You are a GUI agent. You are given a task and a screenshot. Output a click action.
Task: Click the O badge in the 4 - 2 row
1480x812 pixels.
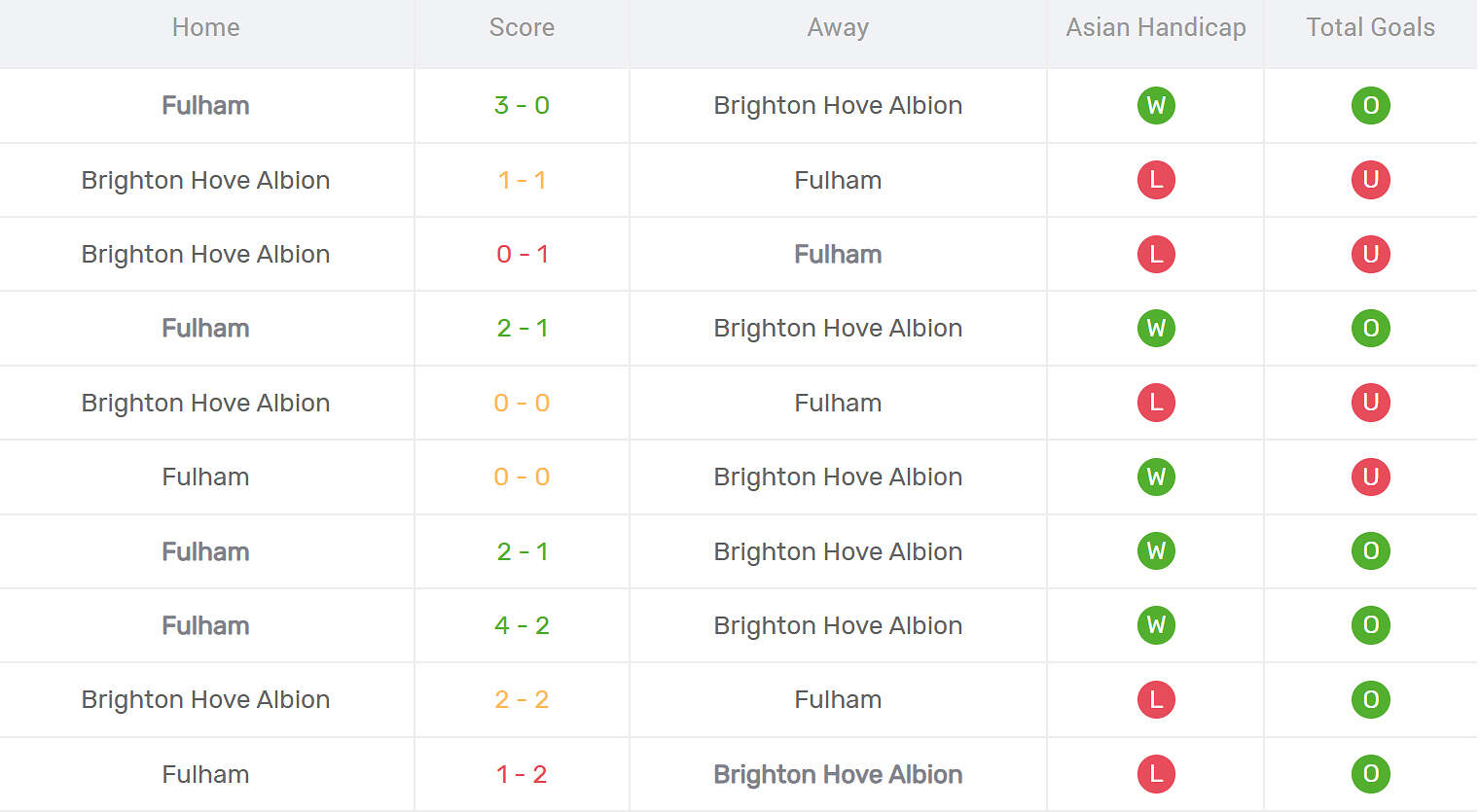(1370, 625)
